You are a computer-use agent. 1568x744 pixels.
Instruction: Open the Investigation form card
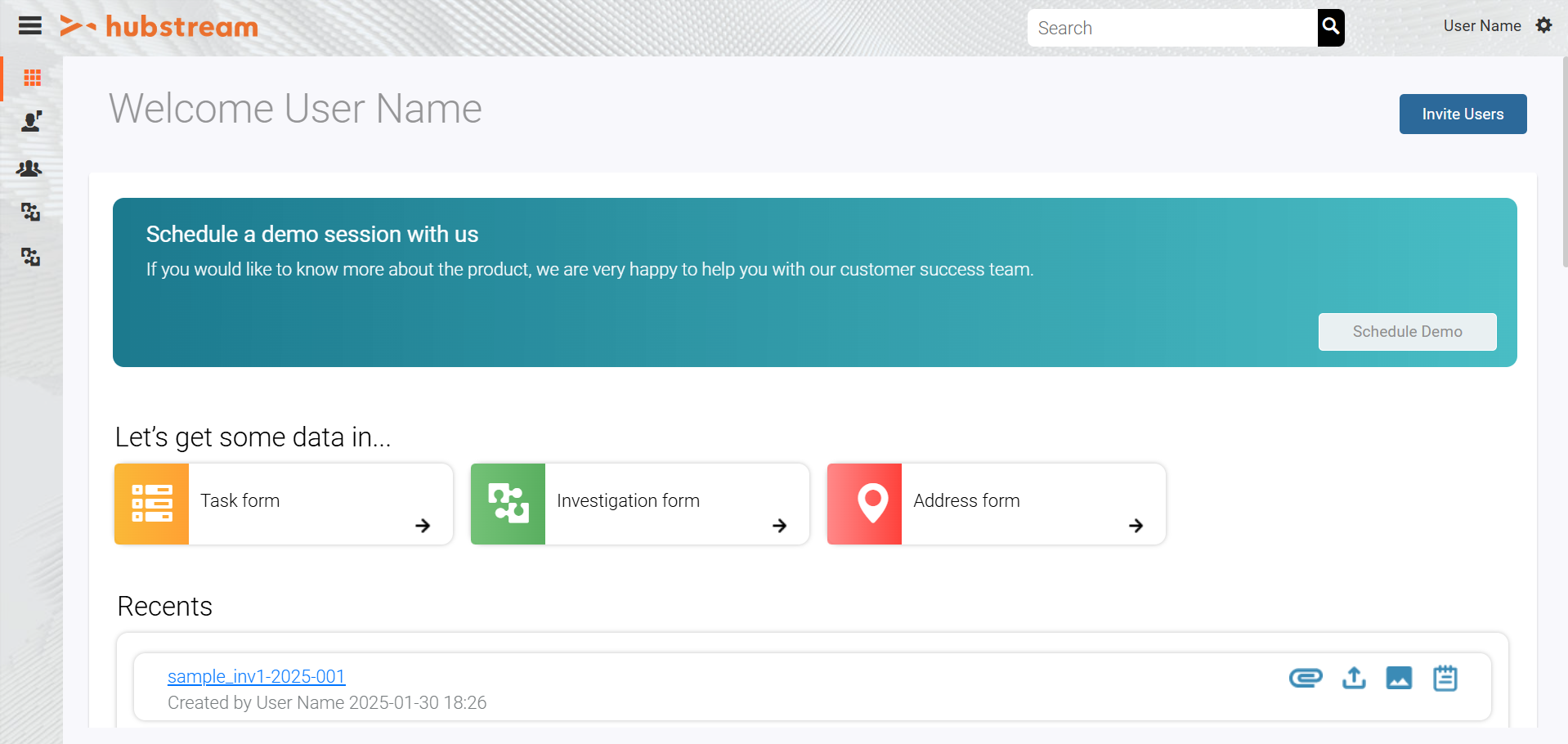(639, 504)
